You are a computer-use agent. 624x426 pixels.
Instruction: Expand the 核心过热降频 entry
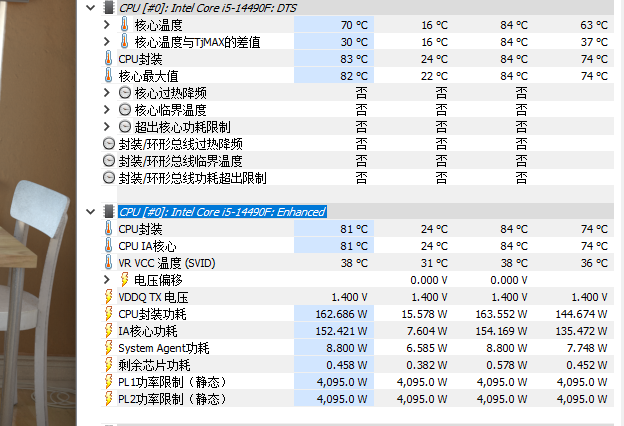[x=108, y=93]
